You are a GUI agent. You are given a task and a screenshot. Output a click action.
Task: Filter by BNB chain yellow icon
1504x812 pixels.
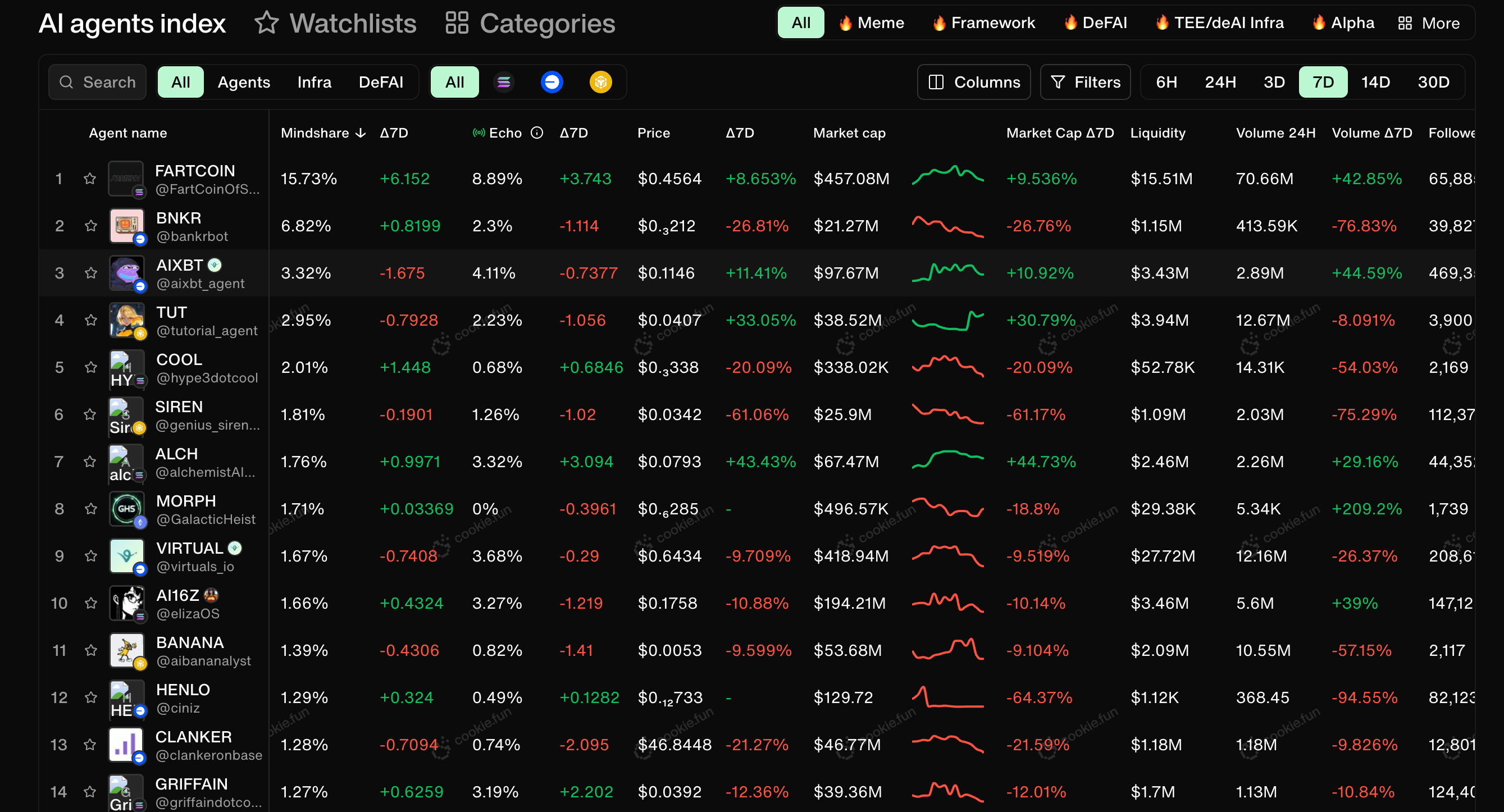pyautogui.click(x=600, y=83)
